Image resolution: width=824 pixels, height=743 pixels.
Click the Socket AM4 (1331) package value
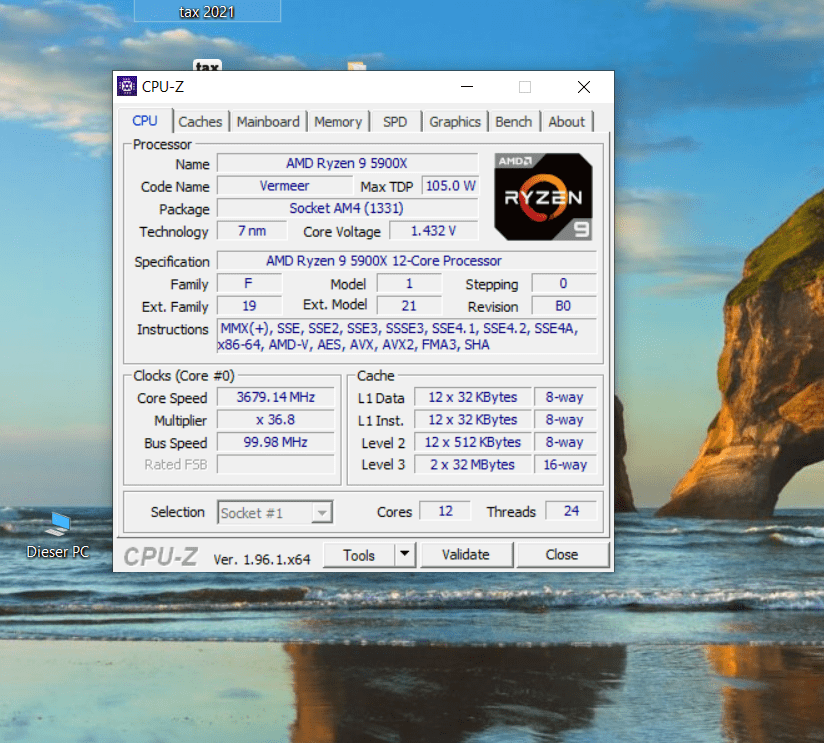coord(347,209)
